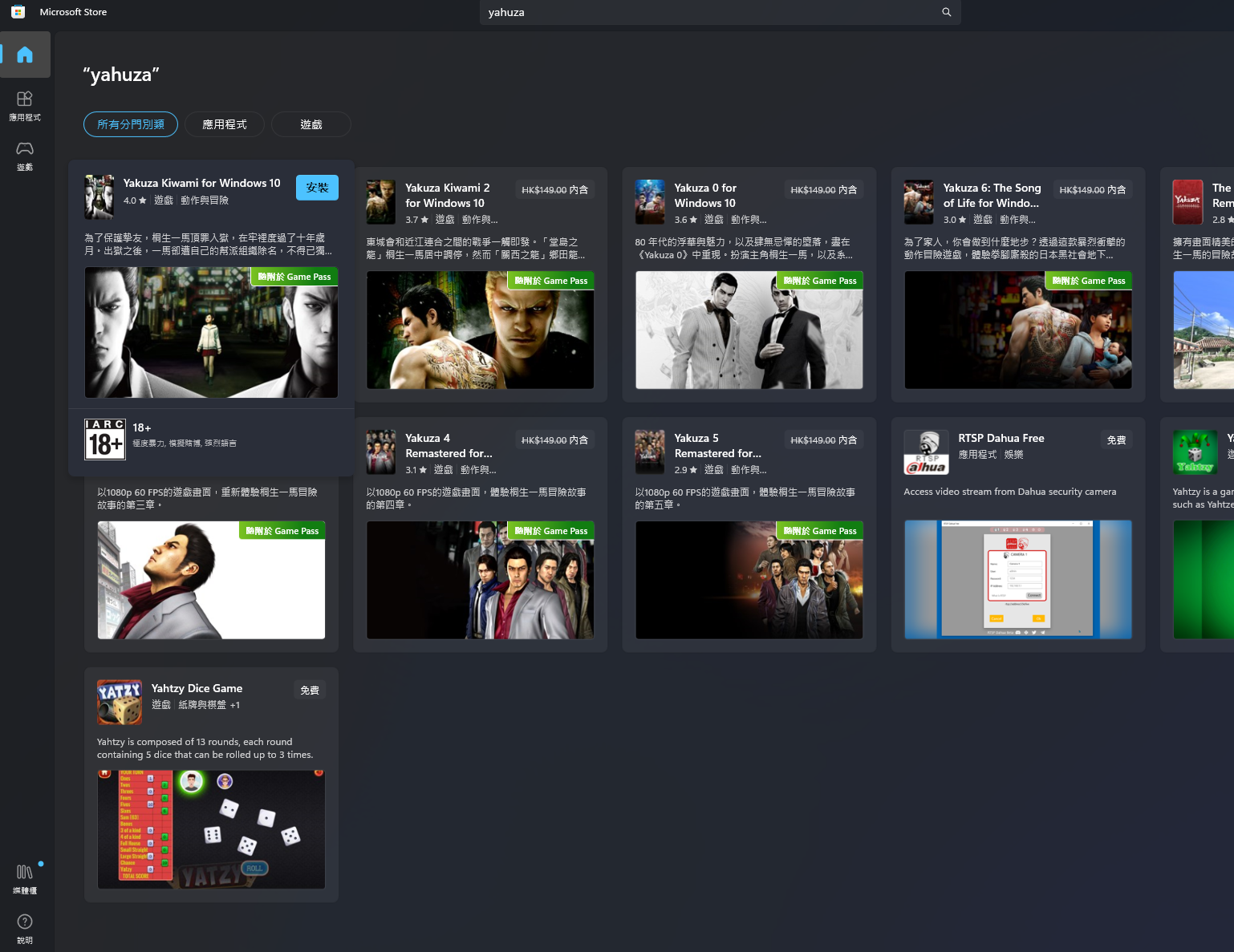
Task: Open Yahtzy Dice Game title
Action: coord(197,688)
